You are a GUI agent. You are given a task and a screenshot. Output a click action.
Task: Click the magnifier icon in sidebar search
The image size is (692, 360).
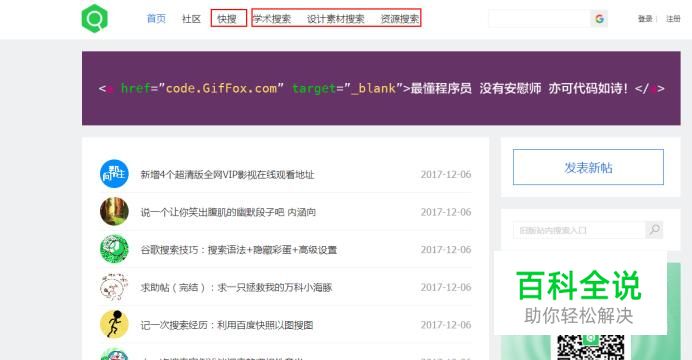pos(654,230)
